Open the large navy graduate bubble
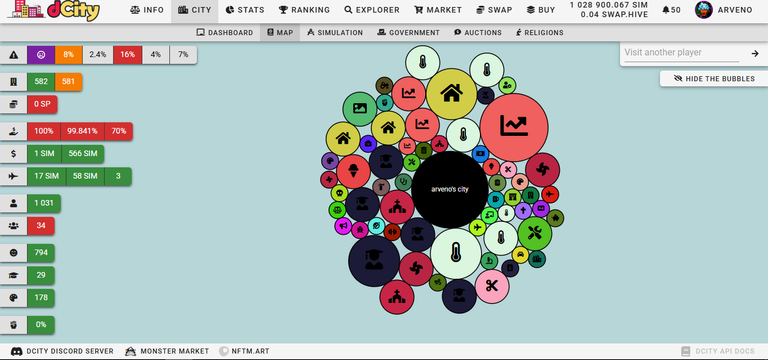Screen dimensions: 768x360 [374, 261]
